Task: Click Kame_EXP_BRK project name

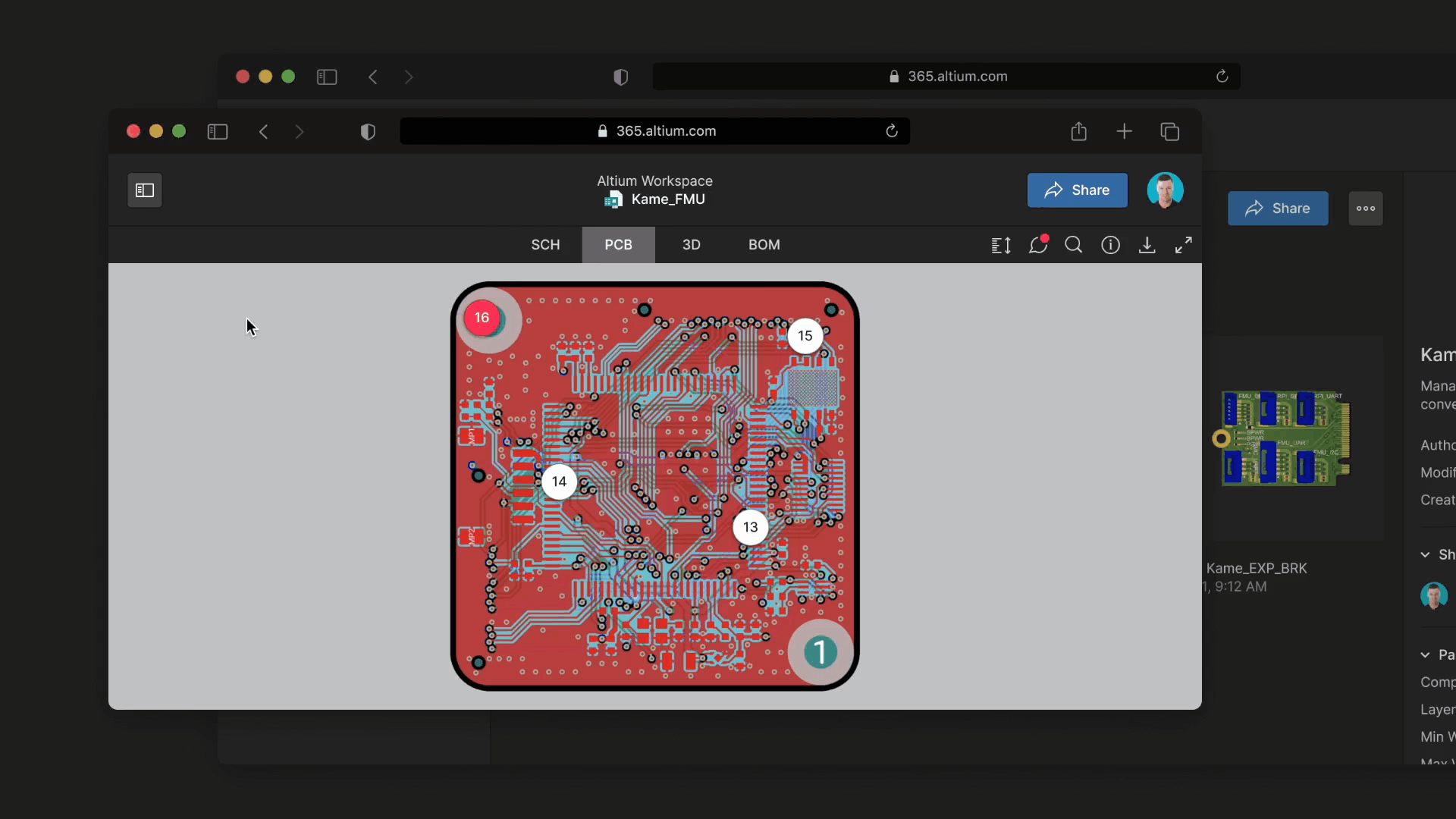Action: [1257, 569]
